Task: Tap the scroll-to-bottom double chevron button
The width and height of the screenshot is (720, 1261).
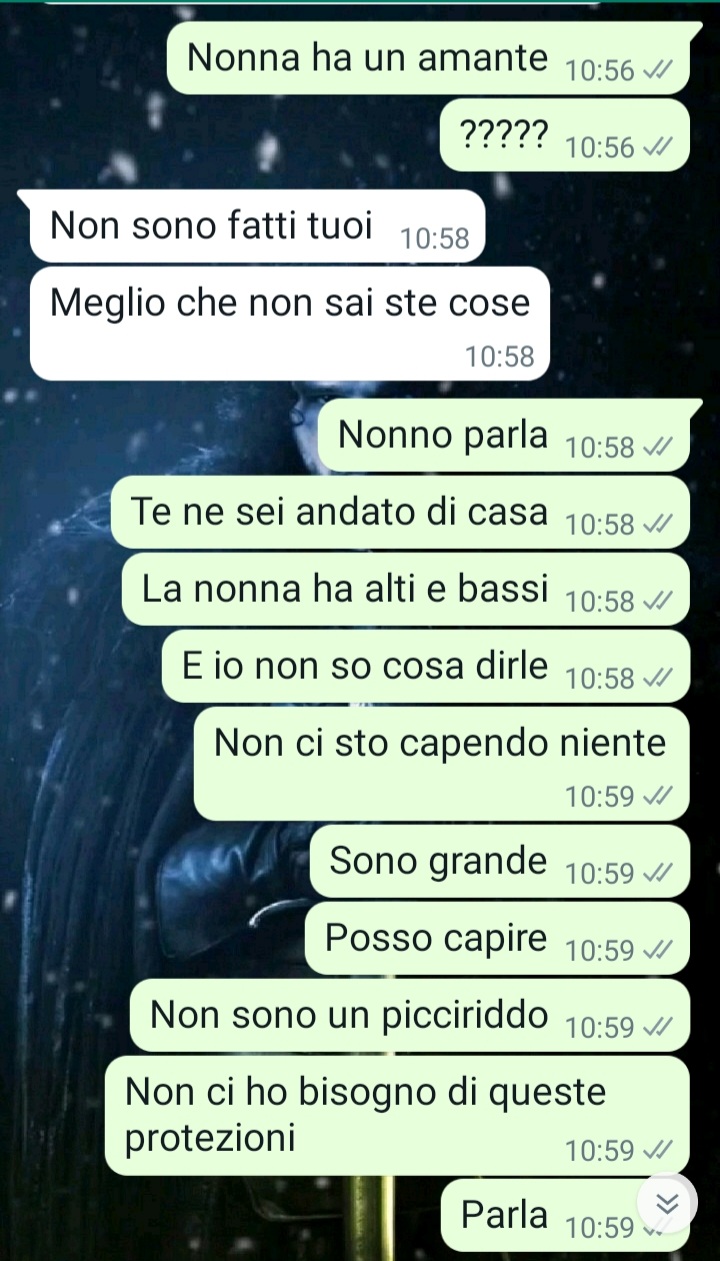Action: [665, 1202]
